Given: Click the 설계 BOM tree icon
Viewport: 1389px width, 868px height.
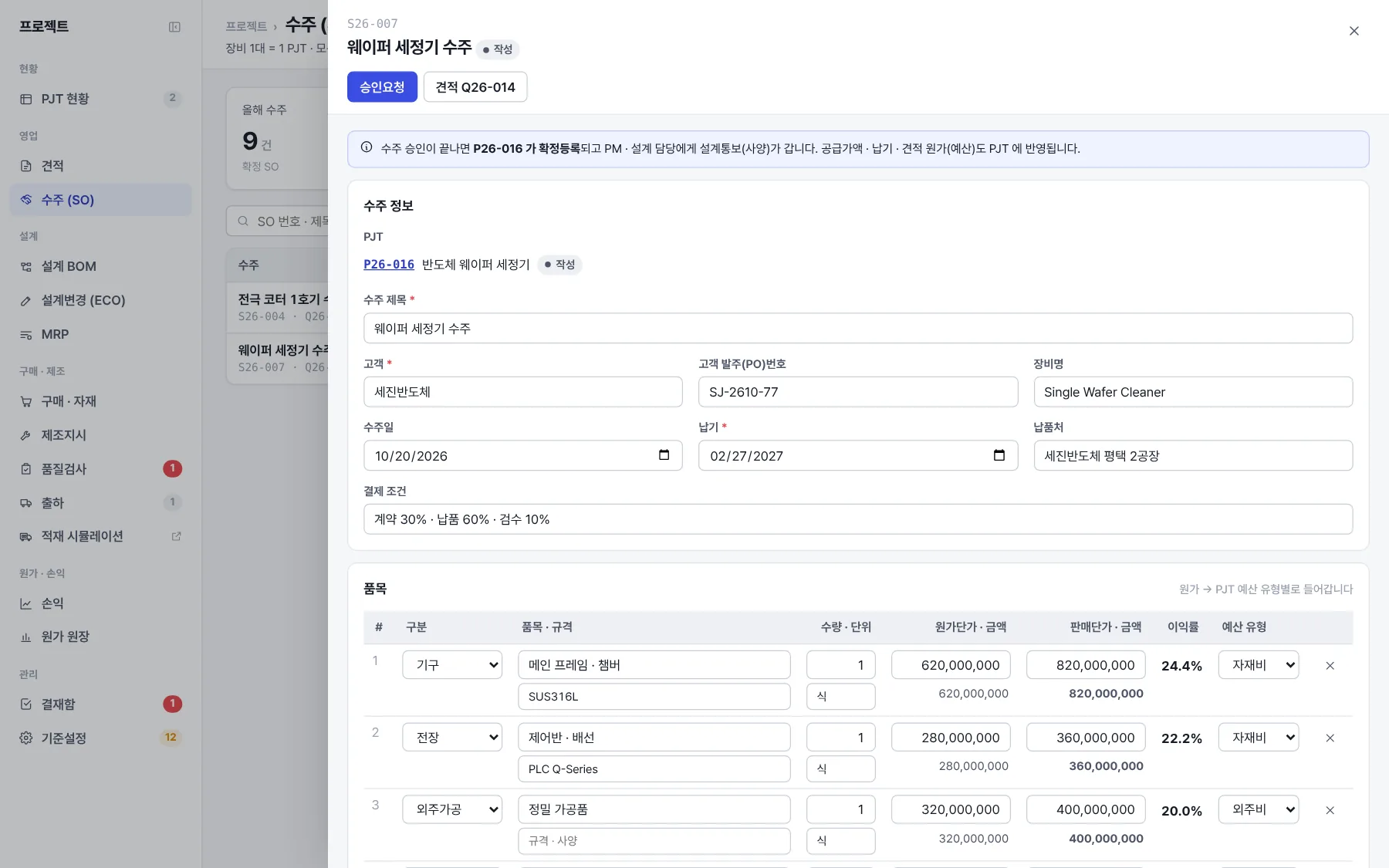Looking at the screenshot, I should [26, 267].
